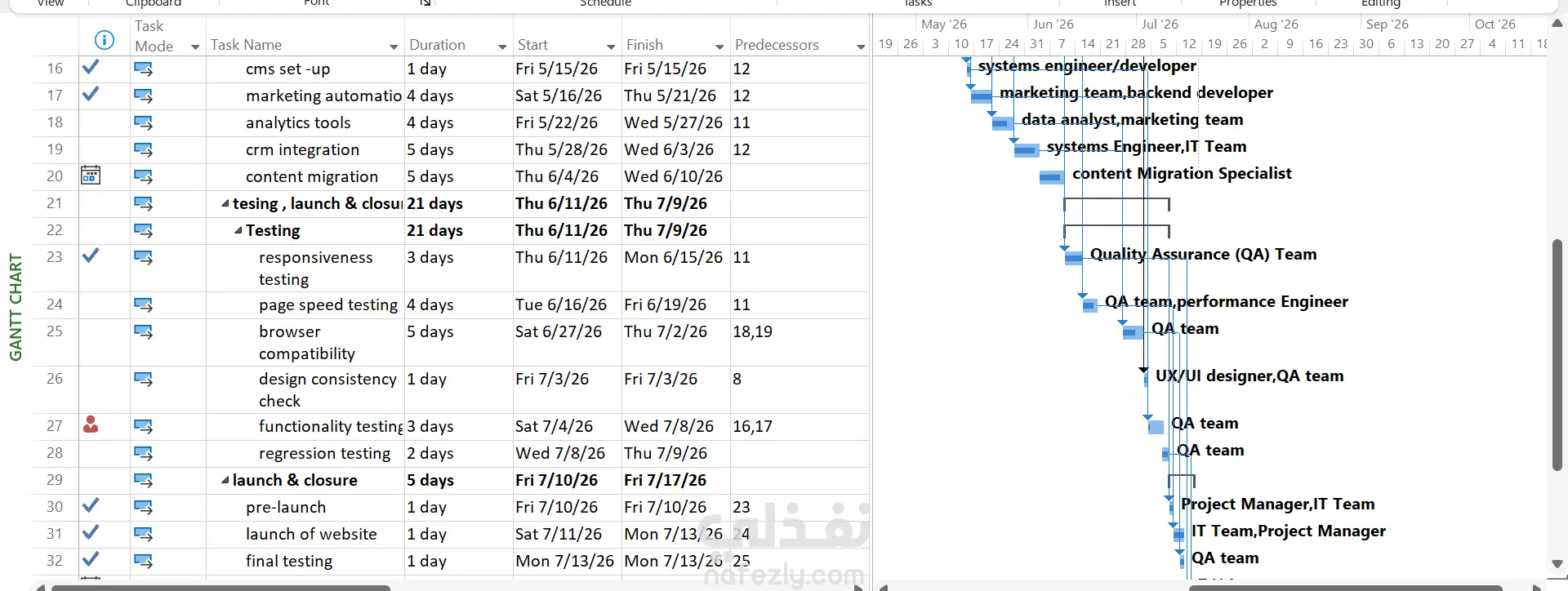Click the task mode icon for final testing
The height and width of the screenshot is (591, 1568).
point(143,561)
